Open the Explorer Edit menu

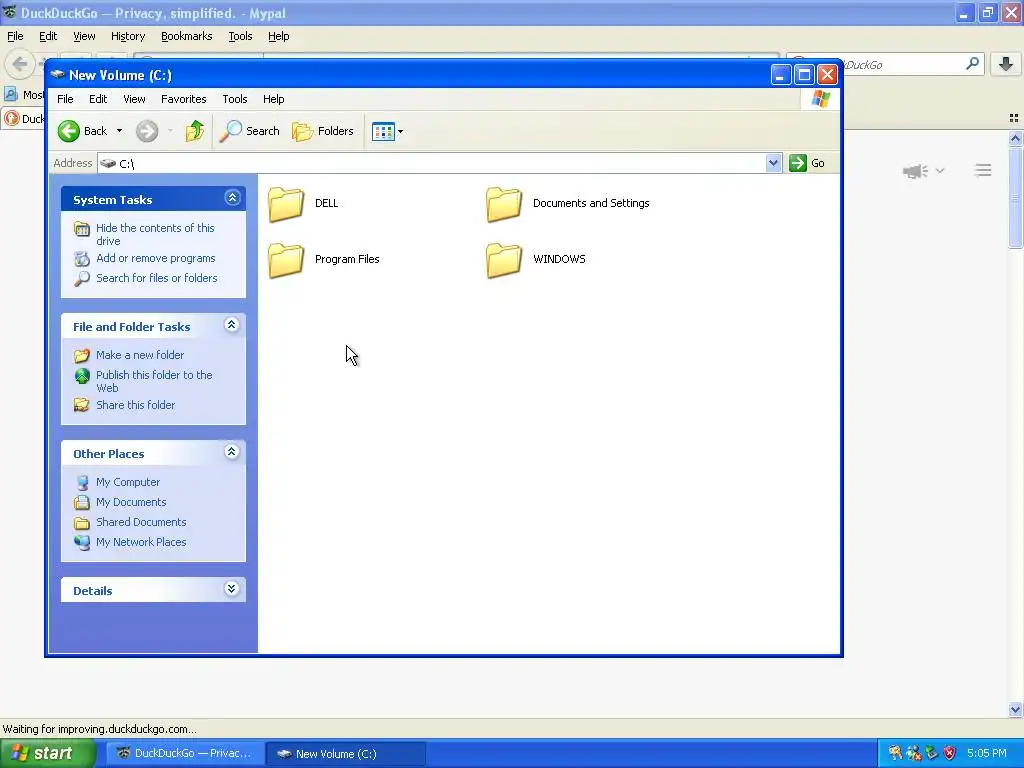click(98, 99)
